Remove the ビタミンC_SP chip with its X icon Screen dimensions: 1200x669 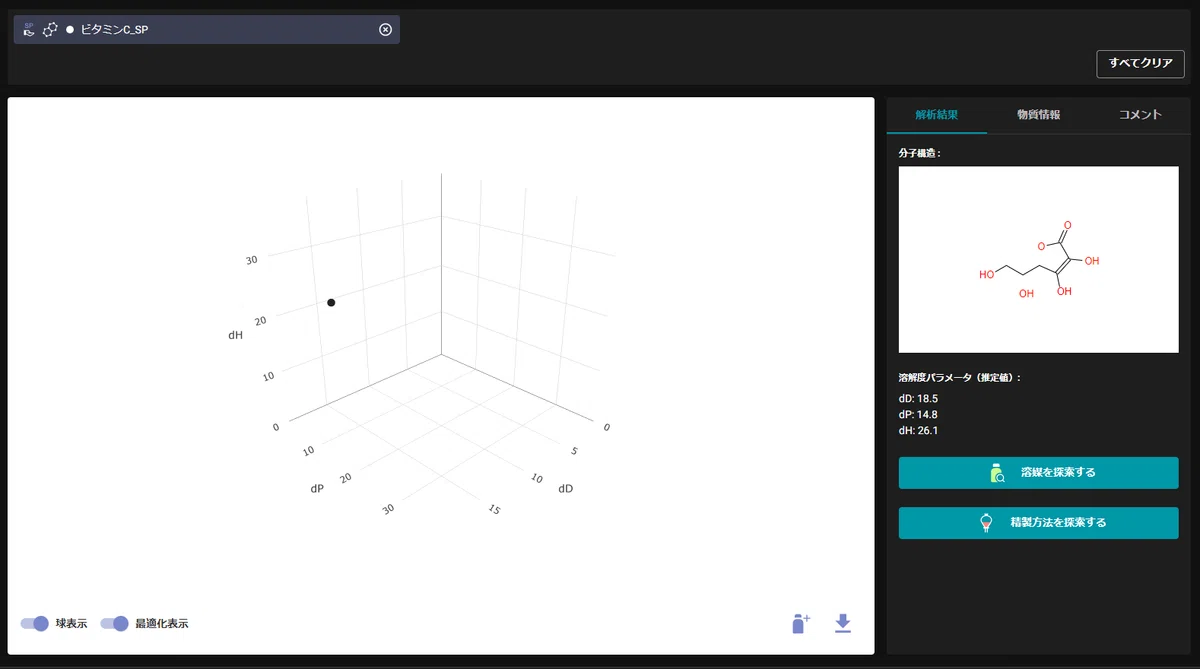(385, 30)
